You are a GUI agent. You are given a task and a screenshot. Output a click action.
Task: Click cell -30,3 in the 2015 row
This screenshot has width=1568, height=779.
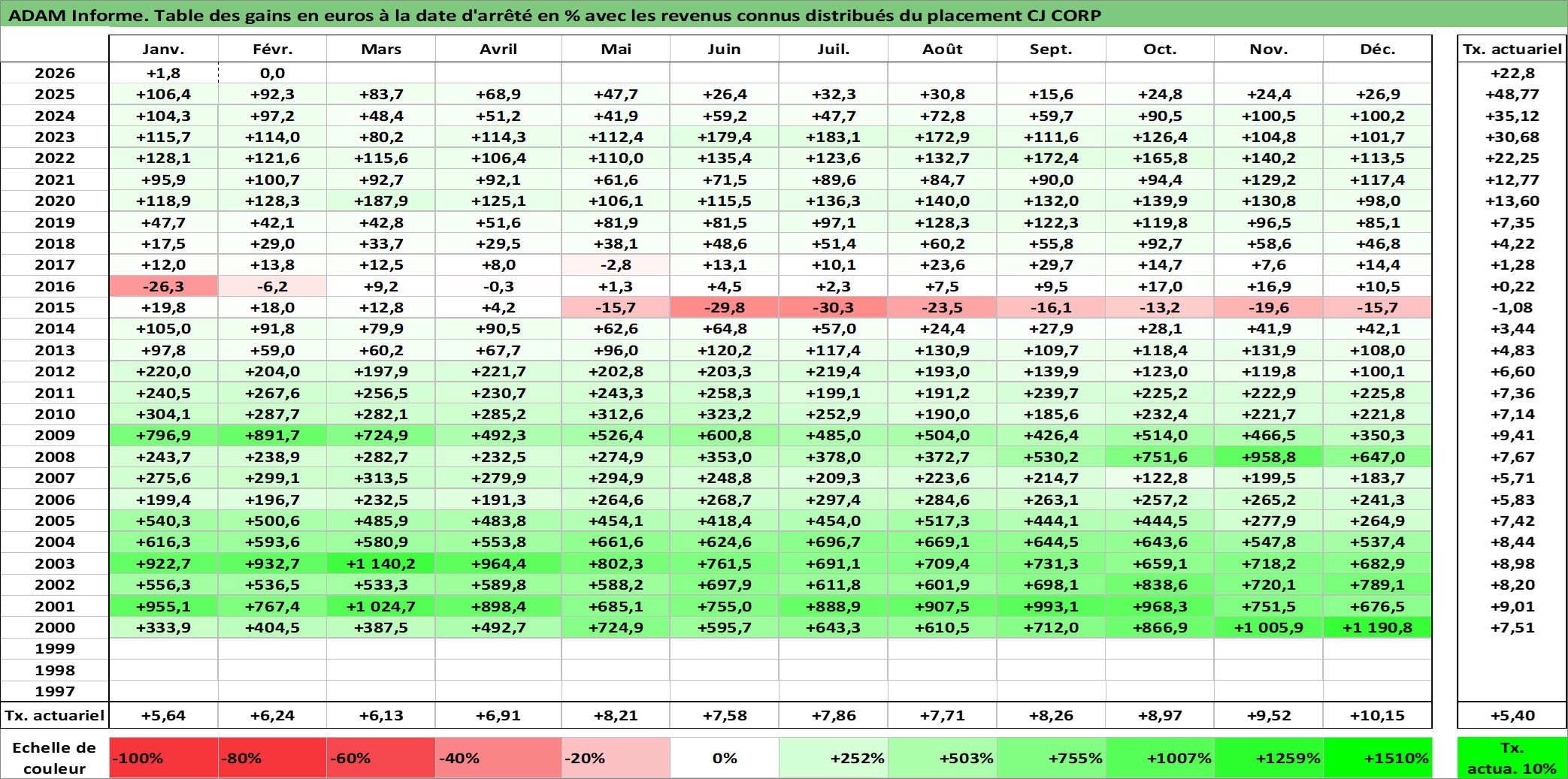pos(834,307)
